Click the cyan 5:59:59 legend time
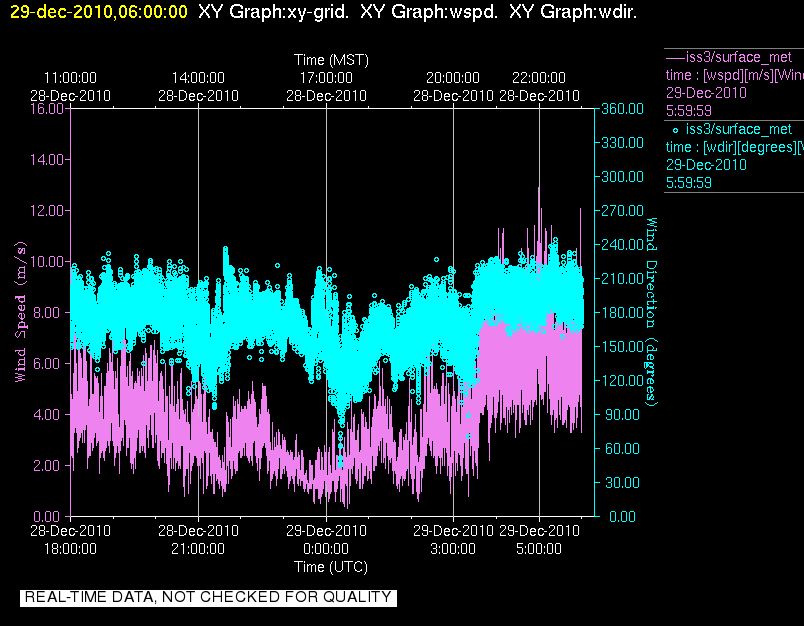This screenshot has height=626, width=804. [689, 183]
